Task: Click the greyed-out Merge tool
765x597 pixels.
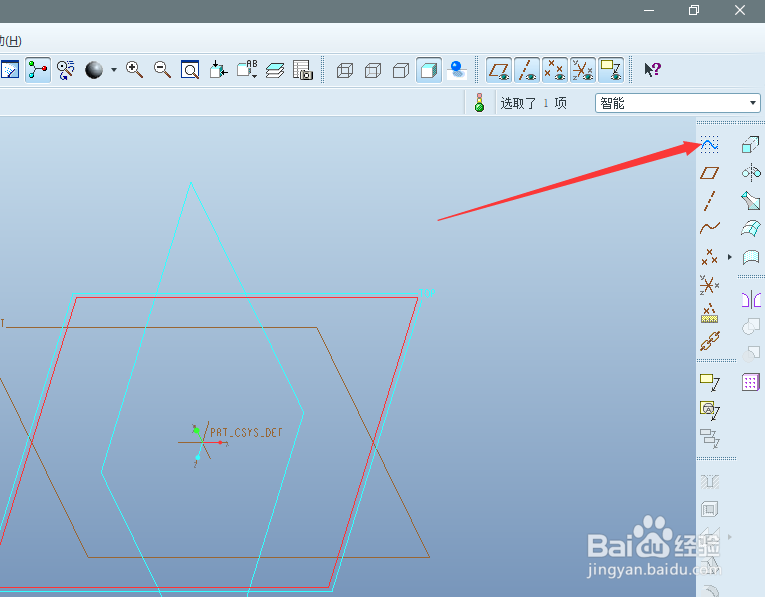Action: (x=751, y=326)
